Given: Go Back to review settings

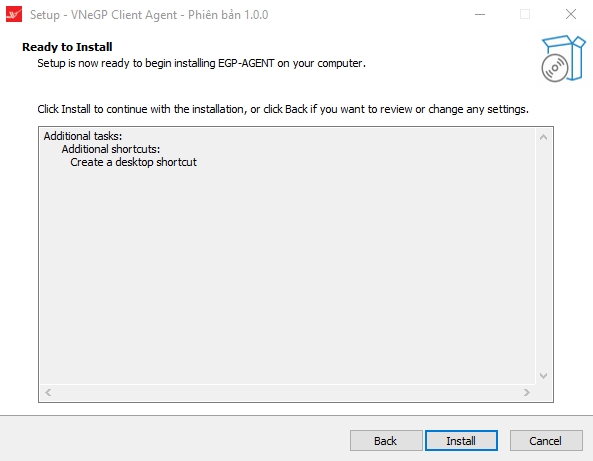Looking at the screenshot, I should [386, 441].
